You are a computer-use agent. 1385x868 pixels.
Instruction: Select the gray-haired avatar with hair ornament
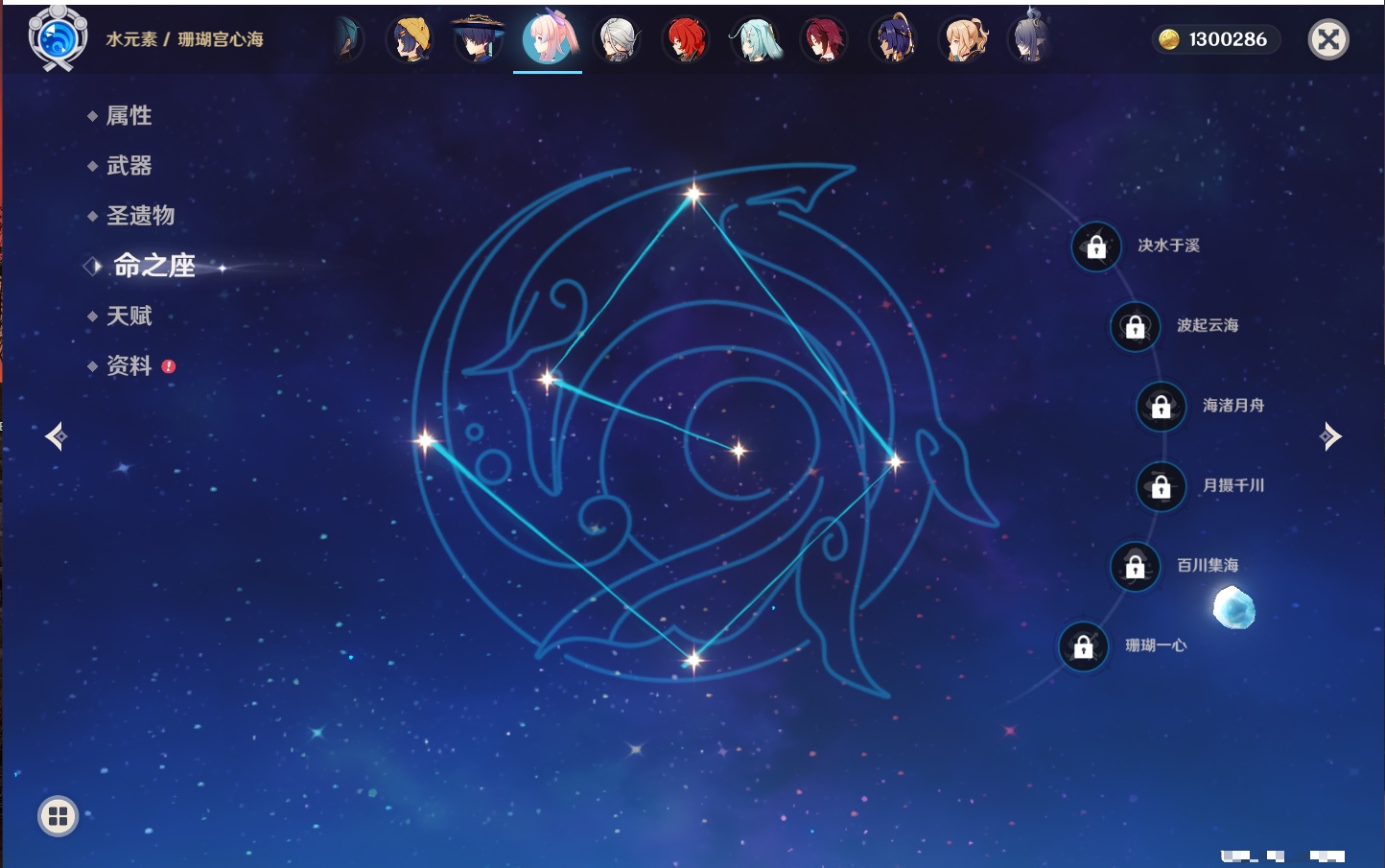tap(1031, 38)
